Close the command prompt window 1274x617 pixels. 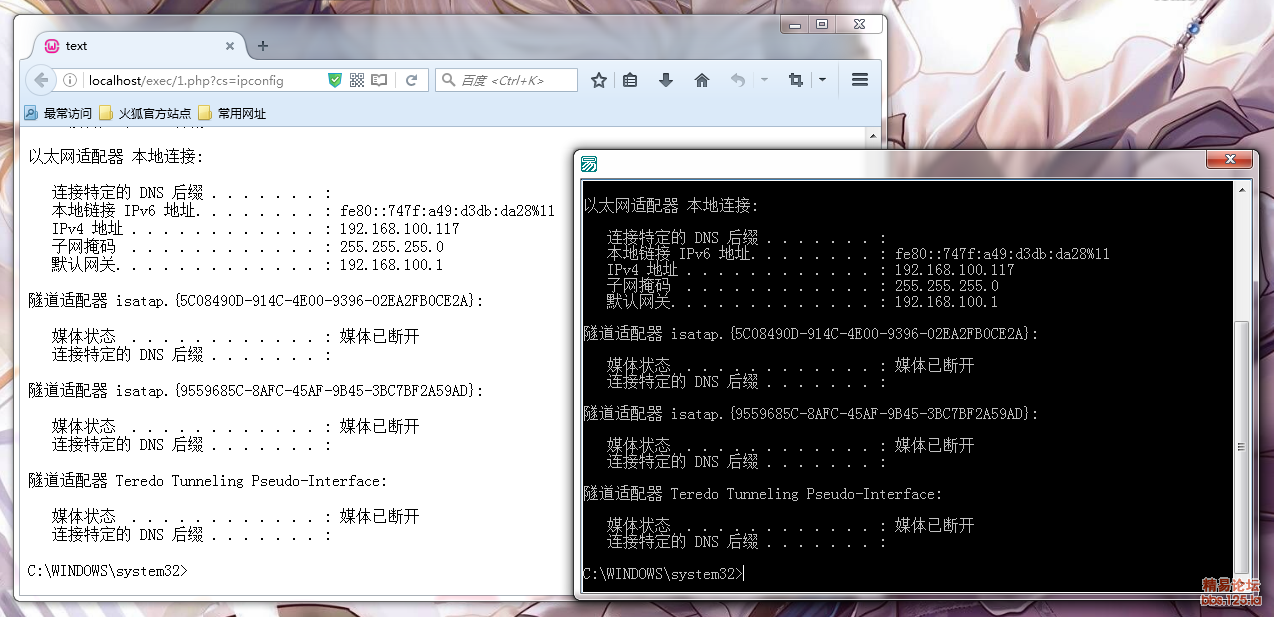pos(1229,160)
